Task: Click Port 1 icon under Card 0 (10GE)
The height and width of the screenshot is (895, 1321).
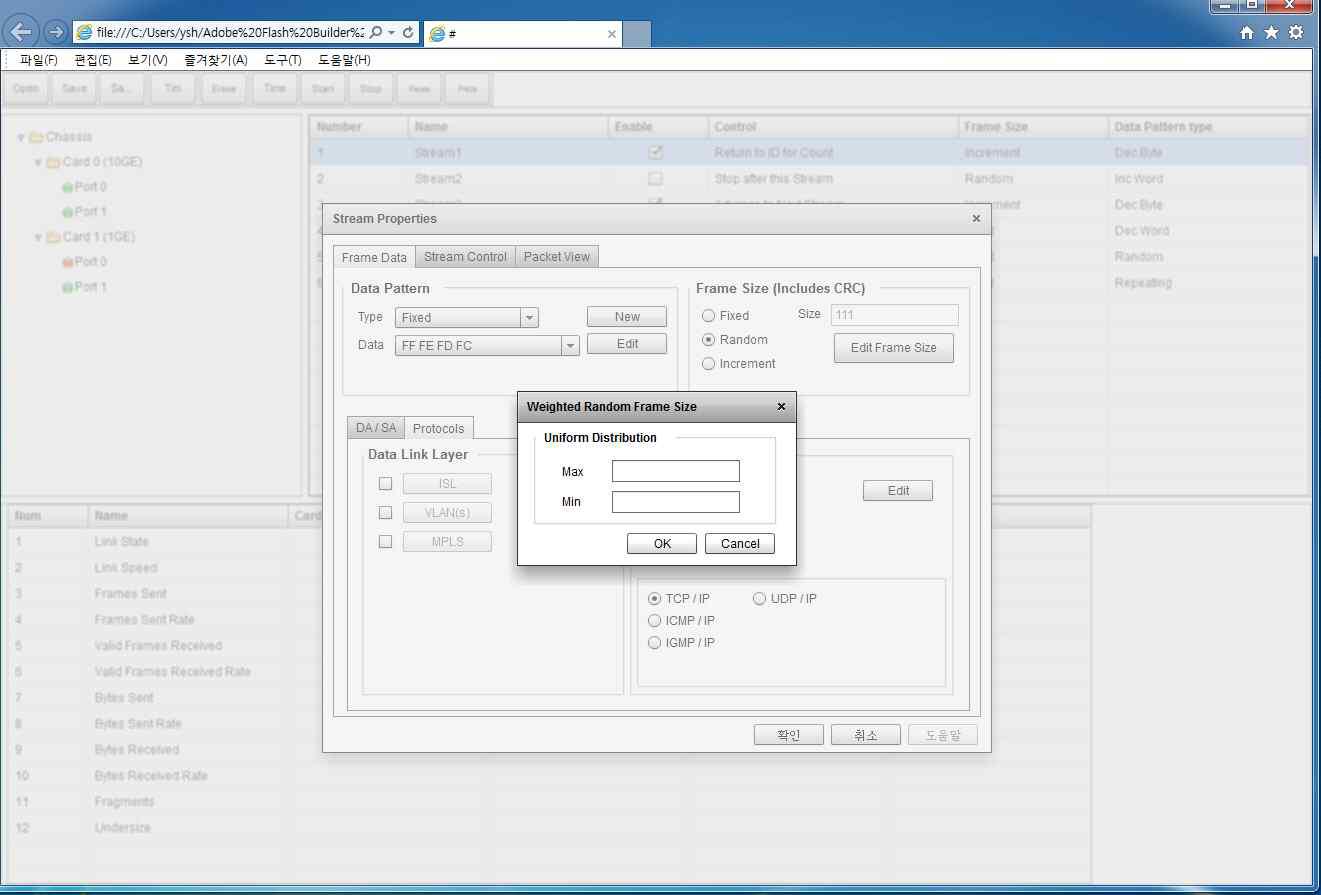Action: 67,212
